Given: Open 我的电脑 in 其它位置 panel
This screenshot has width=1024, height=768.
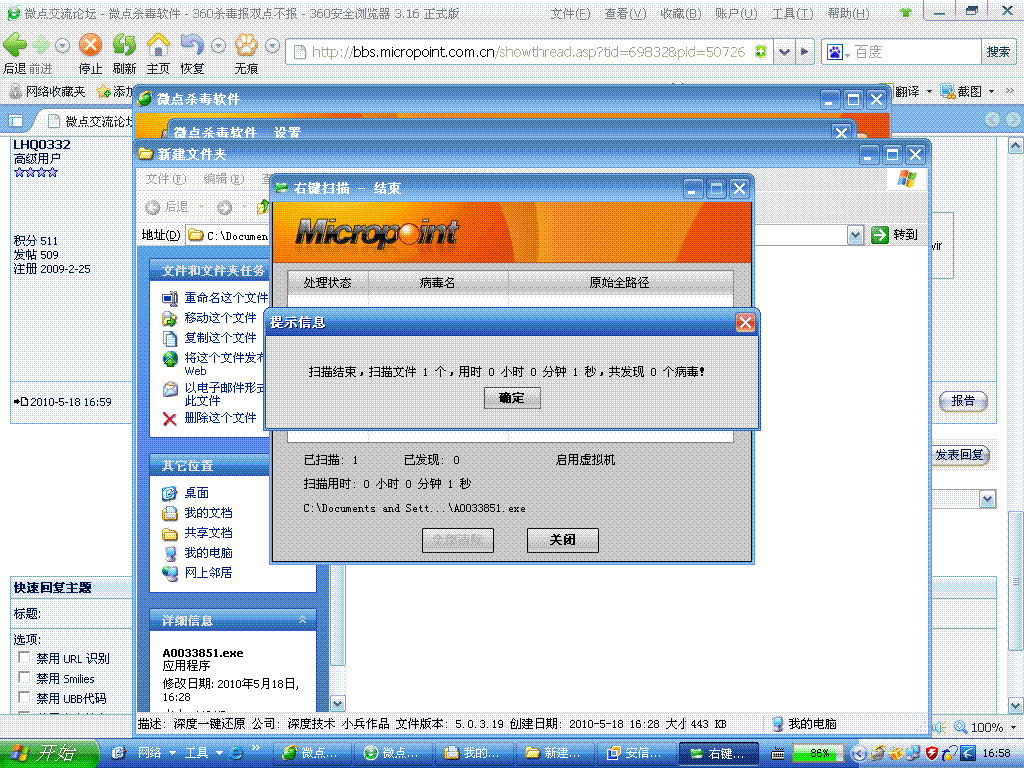Looking at the screenshot, I should pyautogui.click(x=208, y=552).
